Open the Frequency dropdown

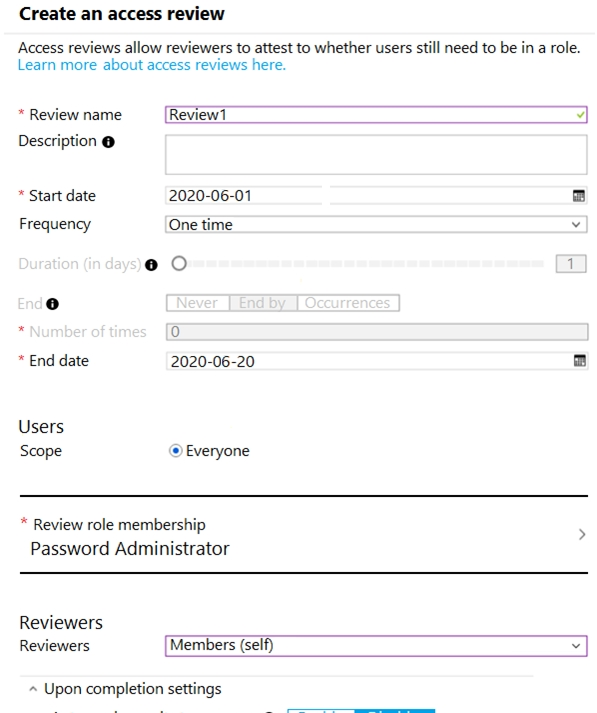(x=376, y=225)
